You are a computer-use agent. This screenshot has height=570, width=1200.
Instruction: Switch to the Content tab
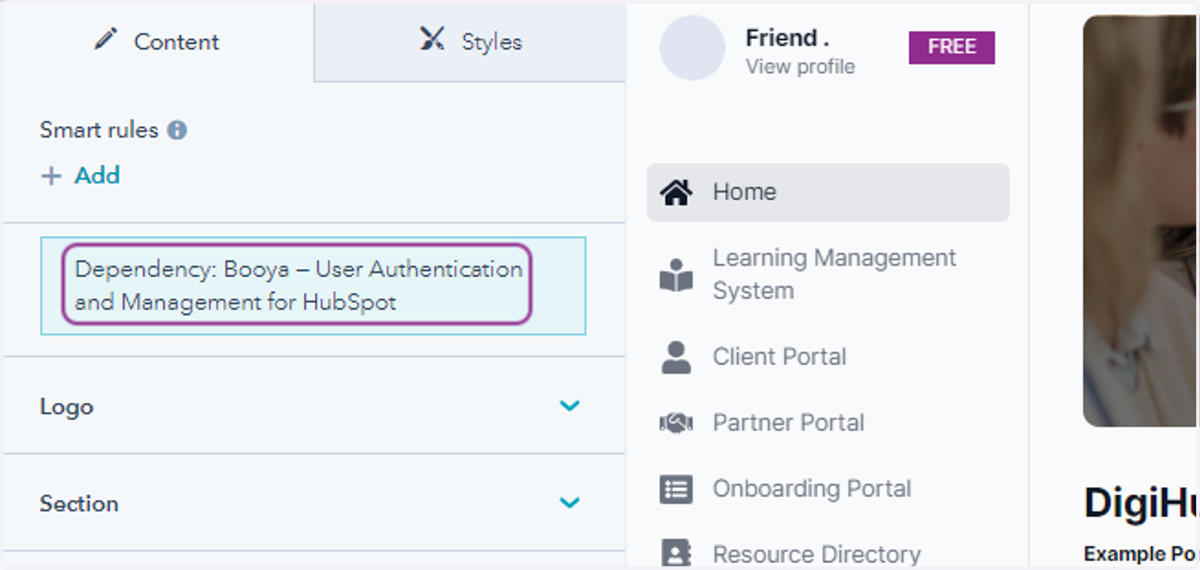158,42
